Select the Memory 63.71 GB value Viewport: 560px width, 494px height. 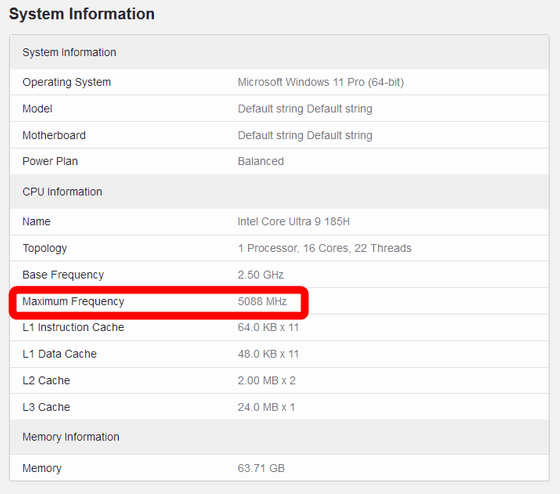(x=261, y=468)
